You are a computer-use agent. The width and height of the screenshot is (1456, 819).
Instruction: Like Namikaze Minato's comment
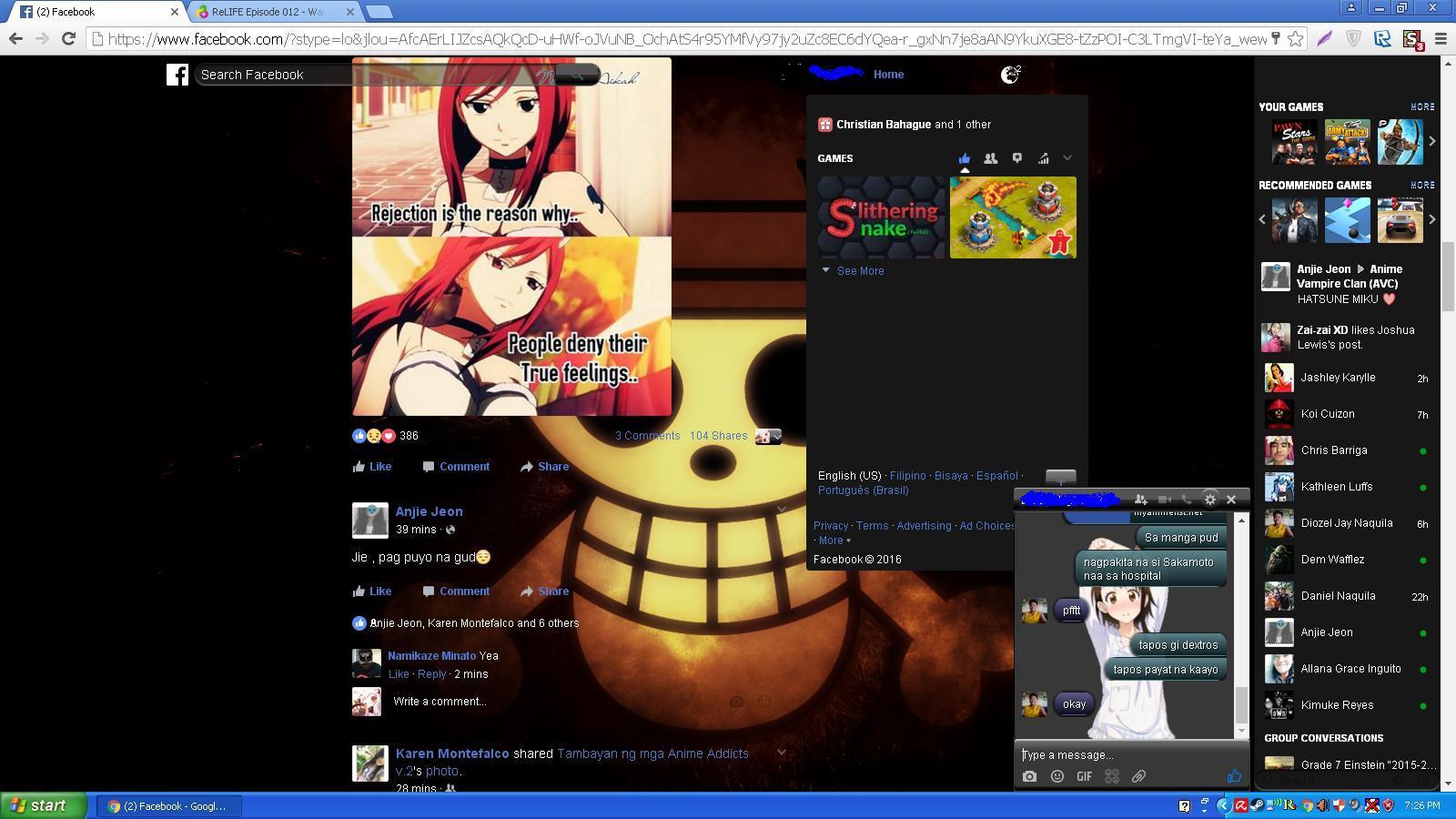pos(399,674)
